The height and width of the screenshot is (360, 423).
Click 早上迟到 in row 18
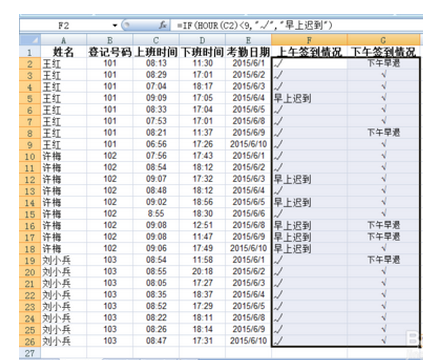[x=292, y=249]
